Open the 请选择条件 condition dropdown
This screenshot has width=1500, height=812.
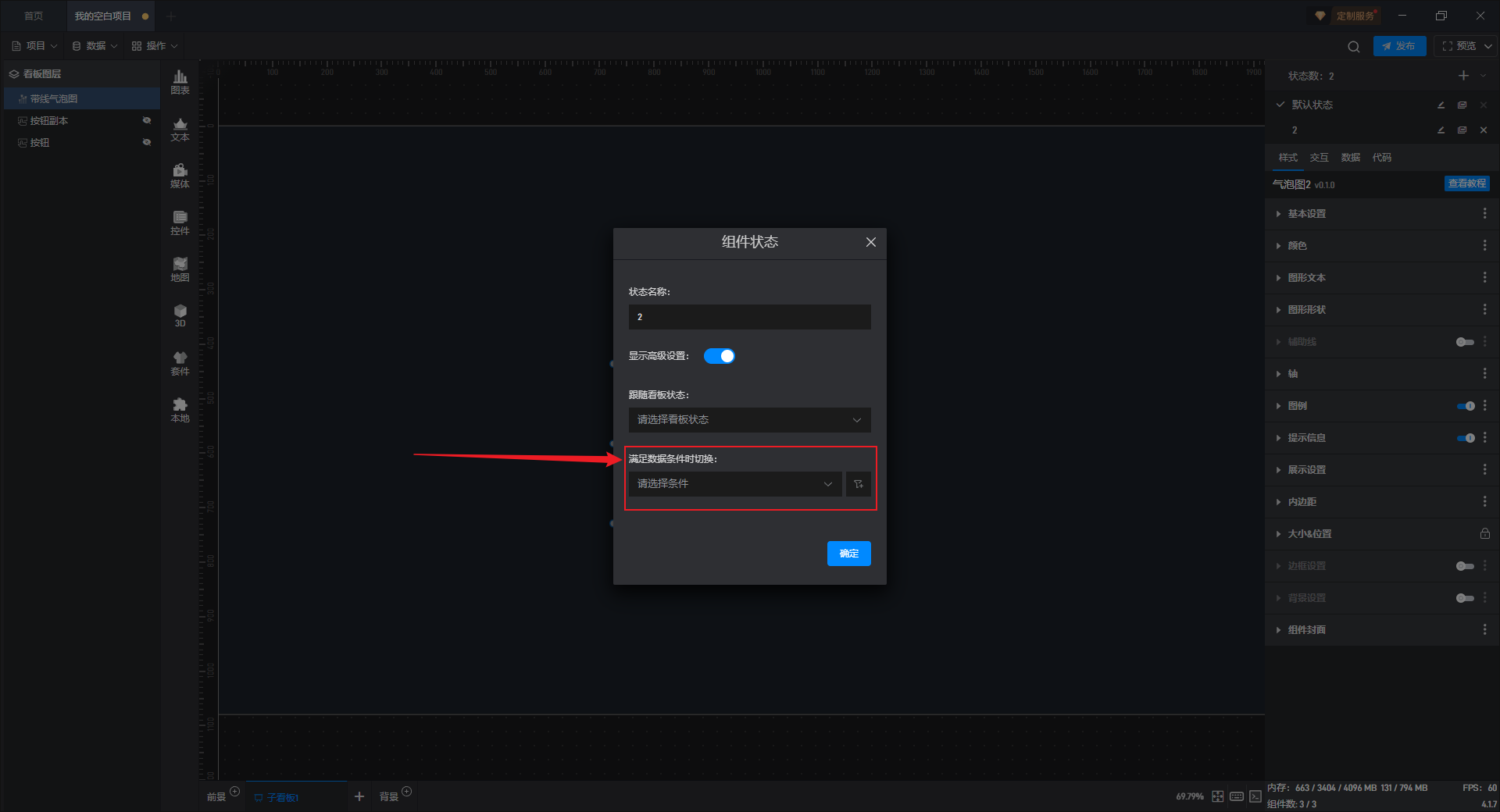coord(735,484)
